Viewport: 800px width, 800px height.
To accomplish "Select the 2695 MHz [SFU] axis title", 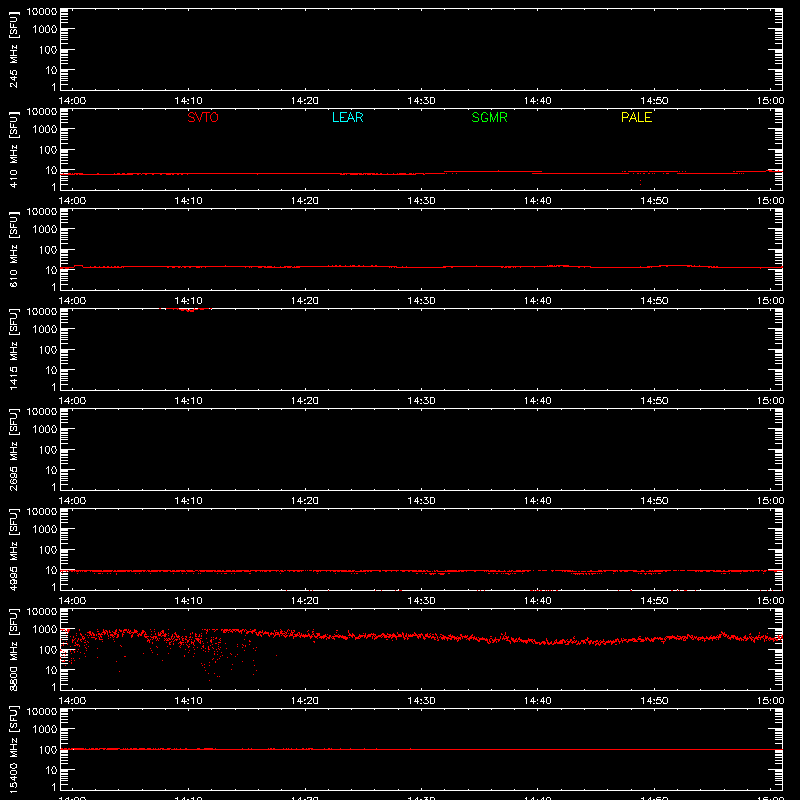I will coord(13,449).
